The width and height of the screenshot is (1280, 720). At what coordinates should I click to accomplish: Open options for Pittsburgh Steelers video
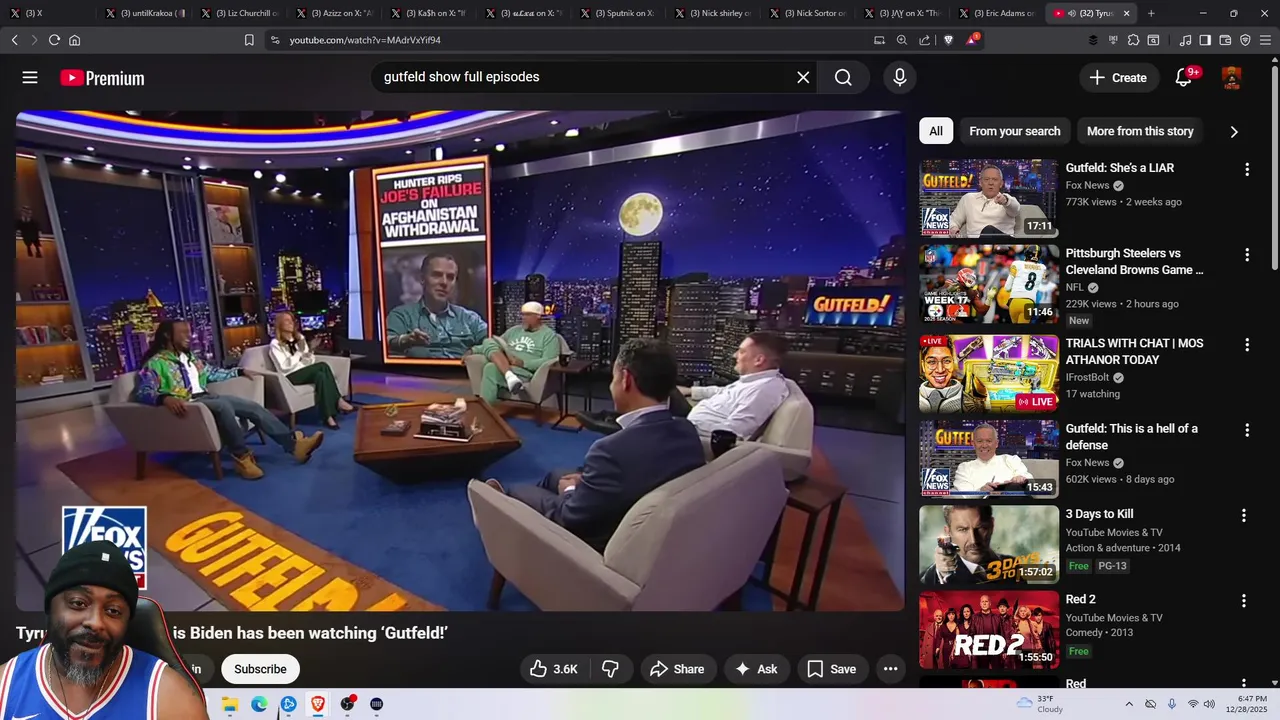pyautogui.click(x=1246, y=255)
